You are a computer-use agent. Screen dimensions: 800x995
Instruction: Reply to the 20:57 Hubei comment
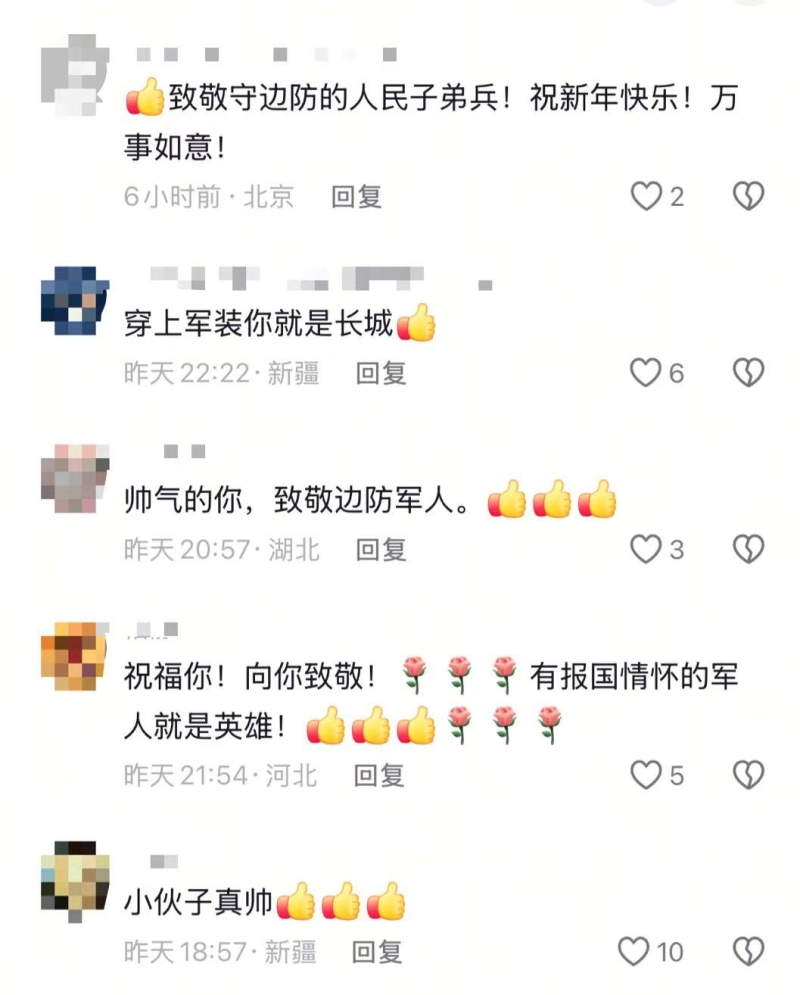381,550
